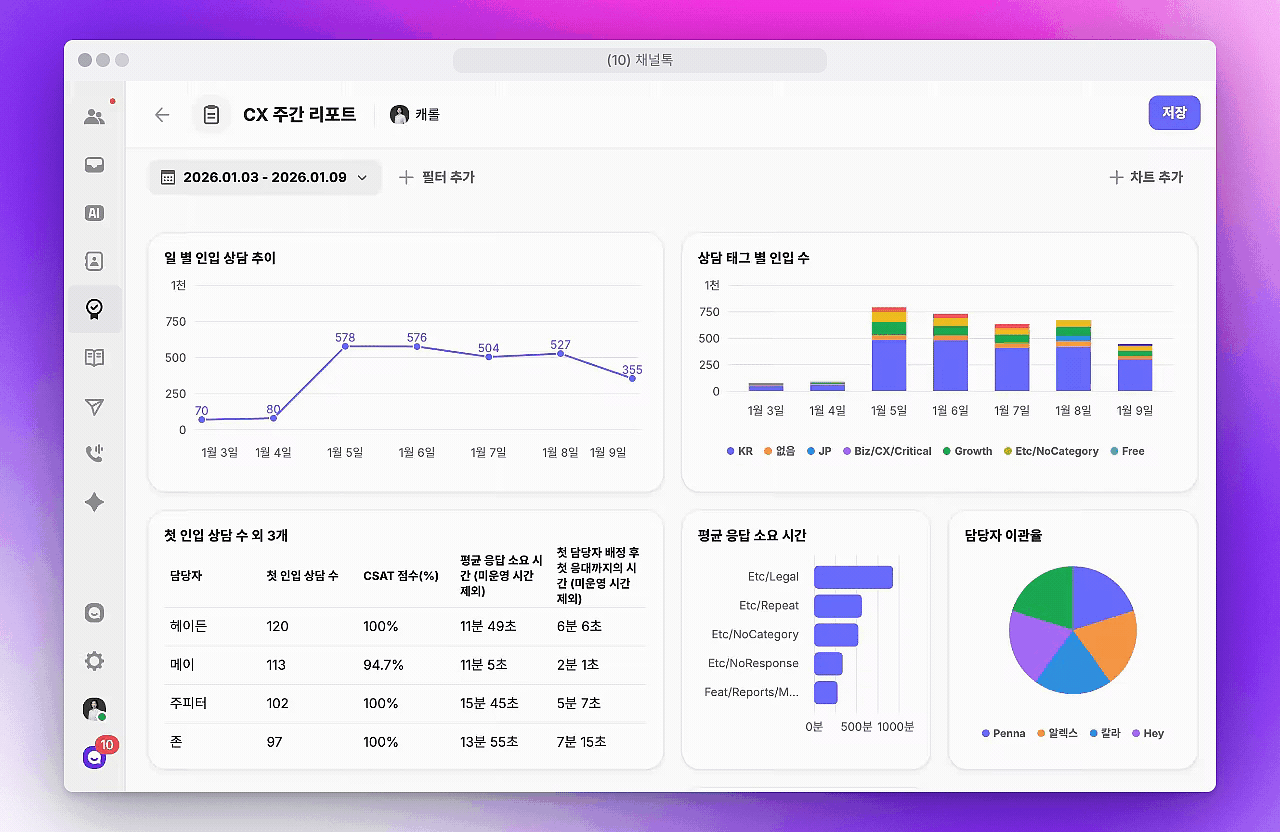Select the 메이 row name
The height and width of the screenshot is (832, 1280).
click(181, 665)
